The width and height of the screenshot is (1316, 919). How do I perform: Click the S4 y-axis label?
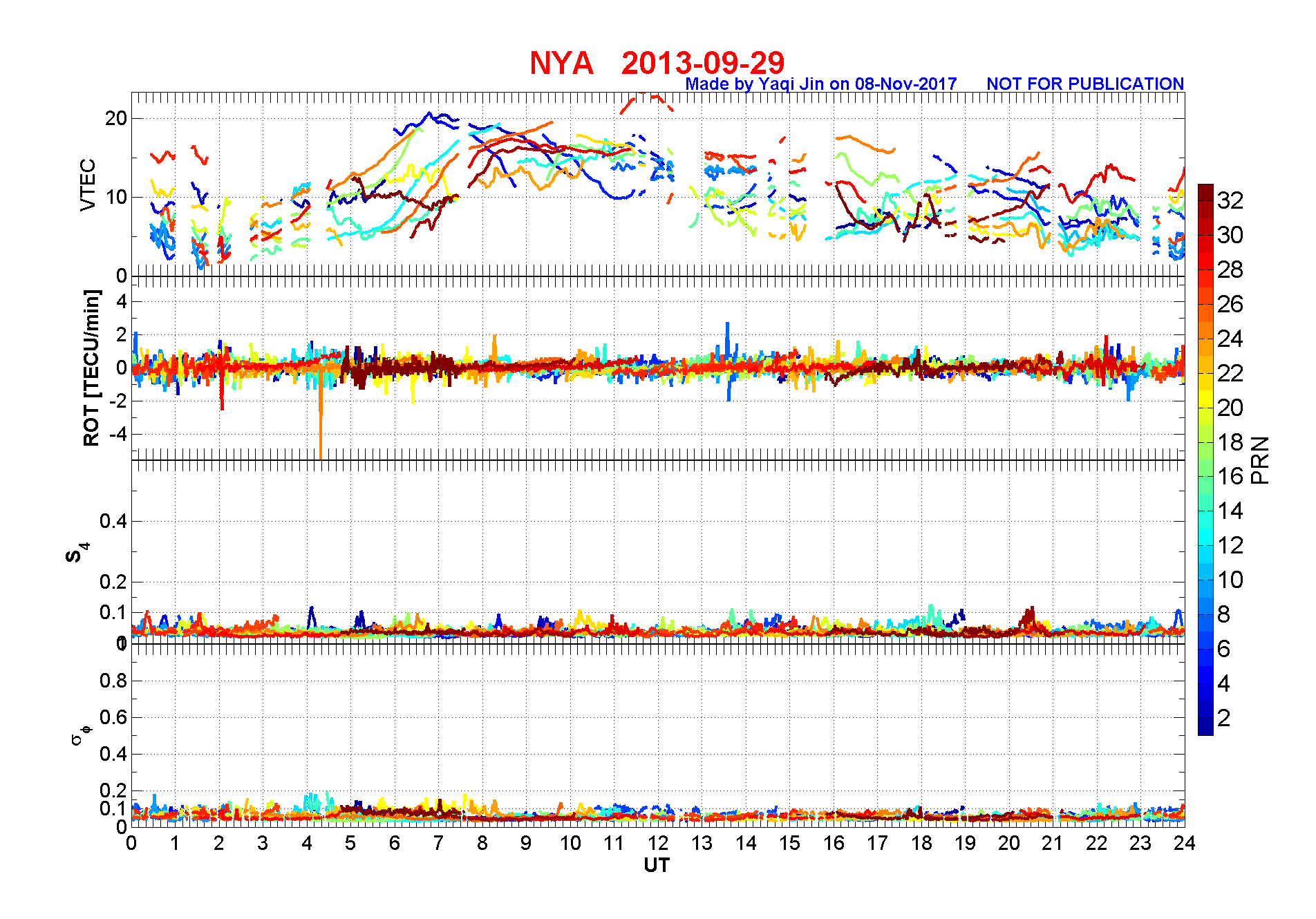click(76, 553)
